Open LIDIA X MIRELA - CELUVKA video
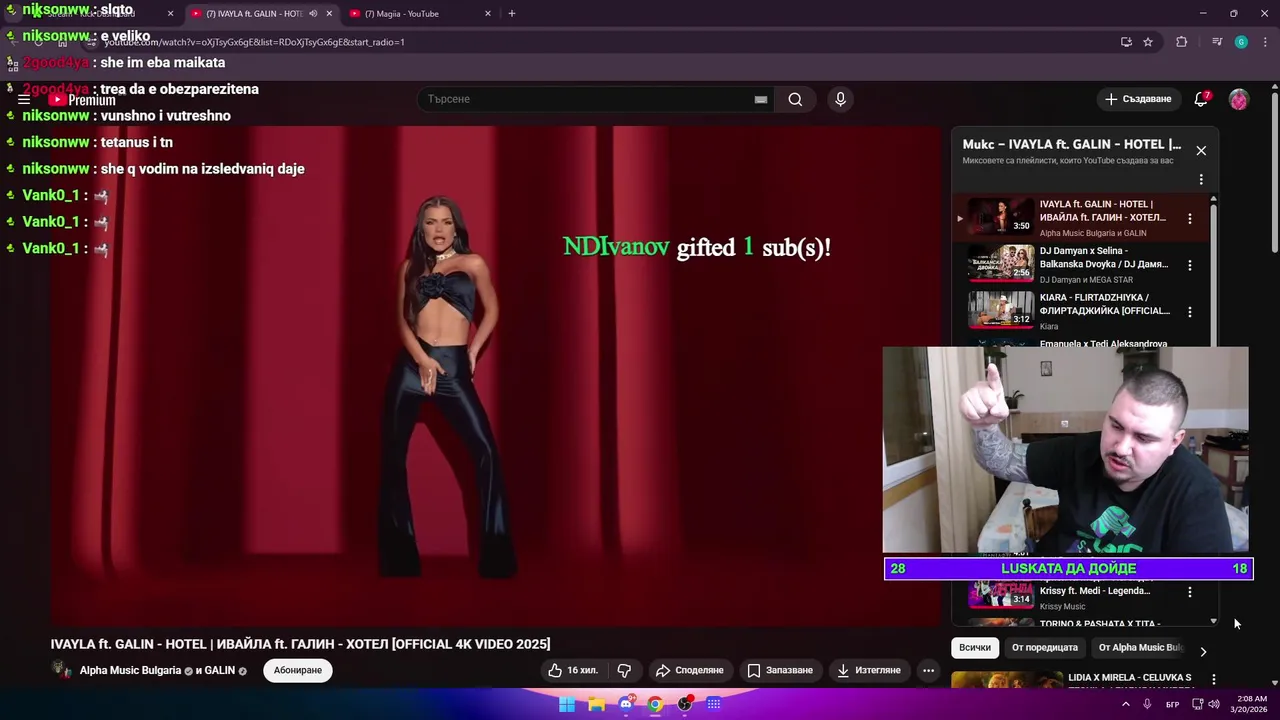This screenshot has width=1280, height=720. (1130, 678)
